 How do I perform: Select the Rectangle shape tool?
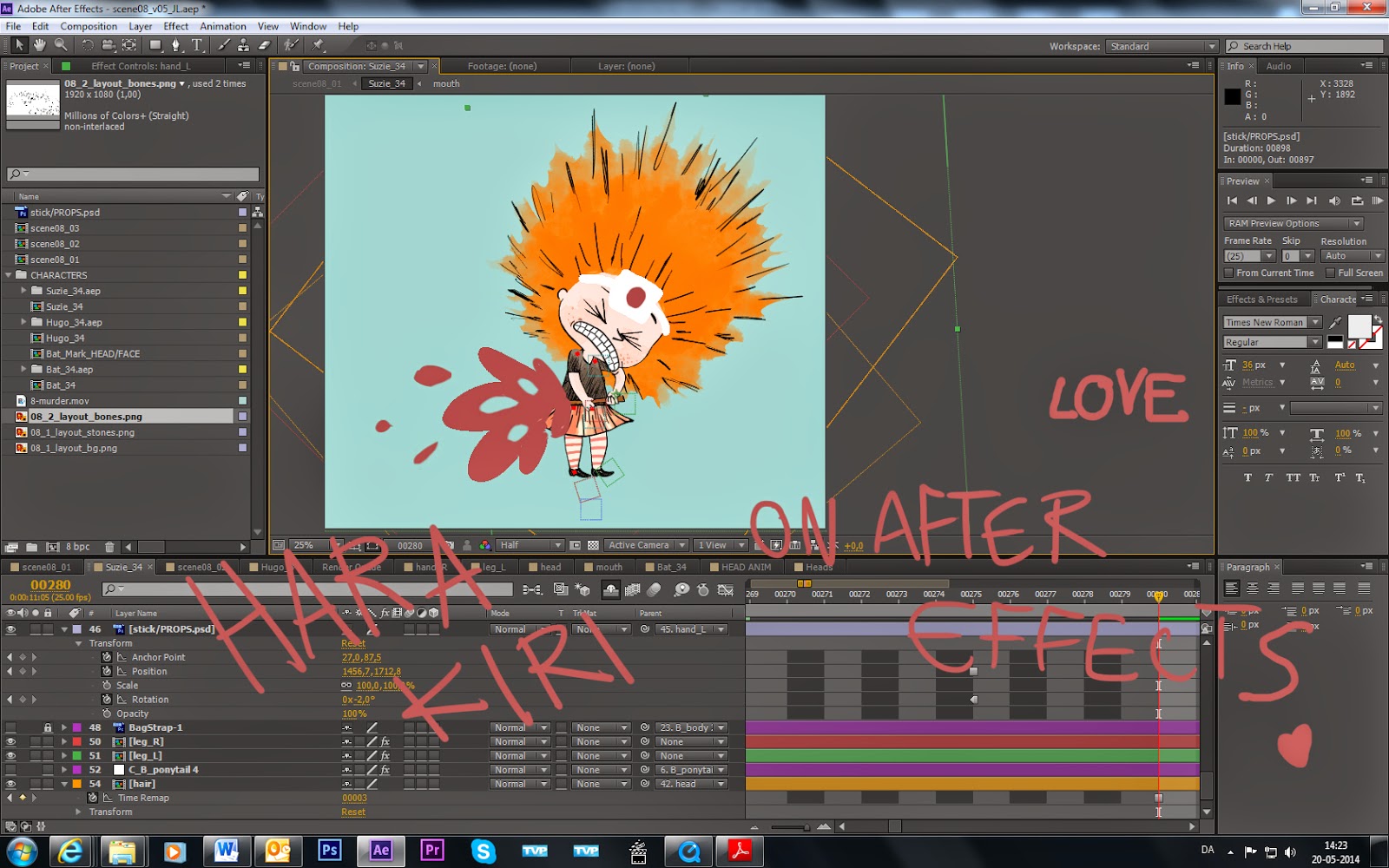click(x=155, y=45)
